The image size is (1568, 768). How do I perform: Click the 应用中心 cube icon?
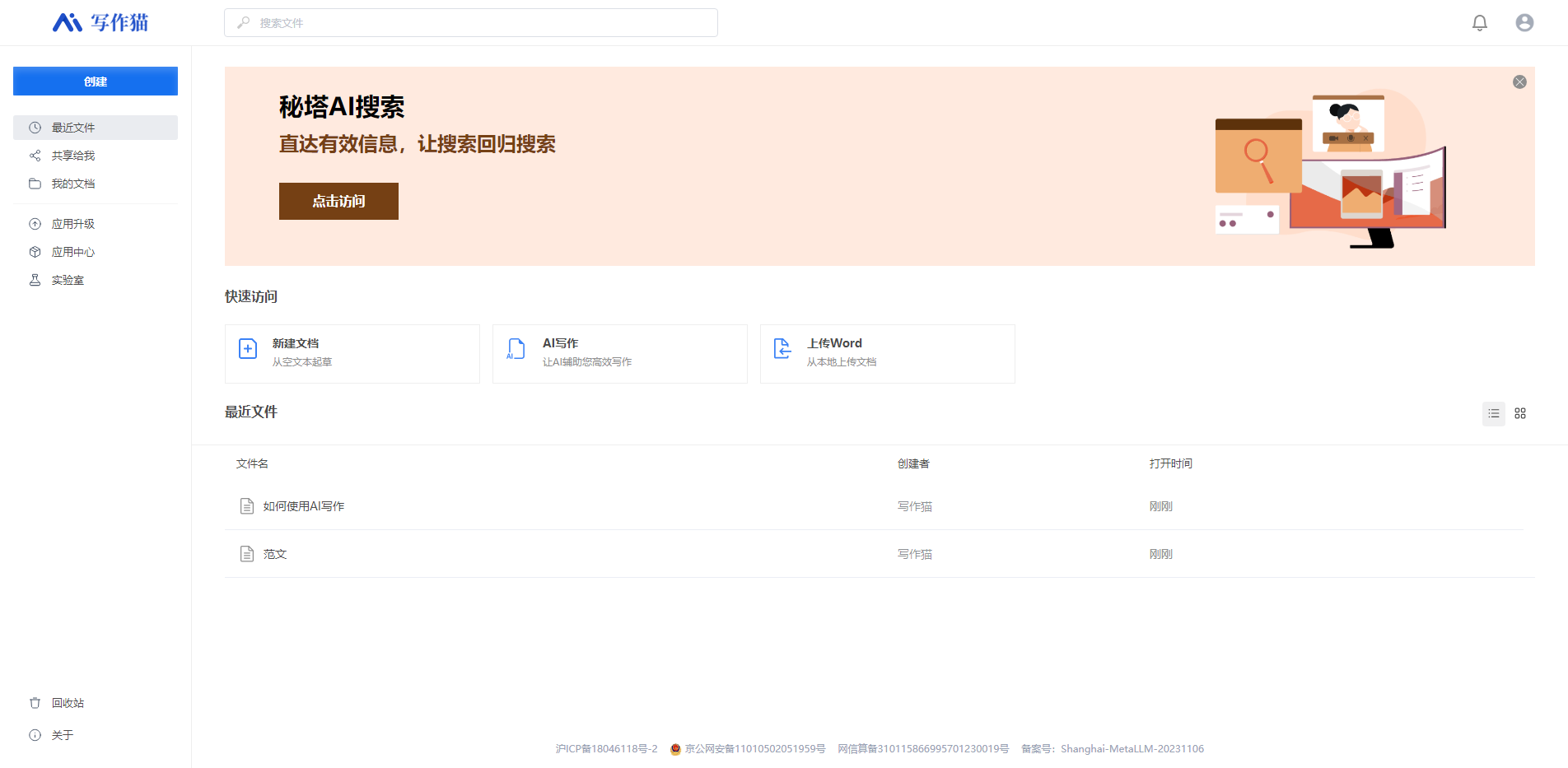coord(35,252)
